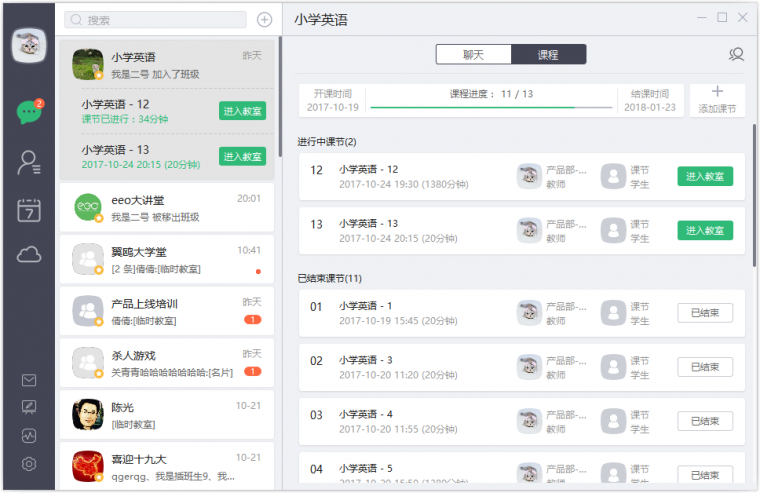Click 添加课节 to add a lesson
760x493 pixels.
pos(717,100)
